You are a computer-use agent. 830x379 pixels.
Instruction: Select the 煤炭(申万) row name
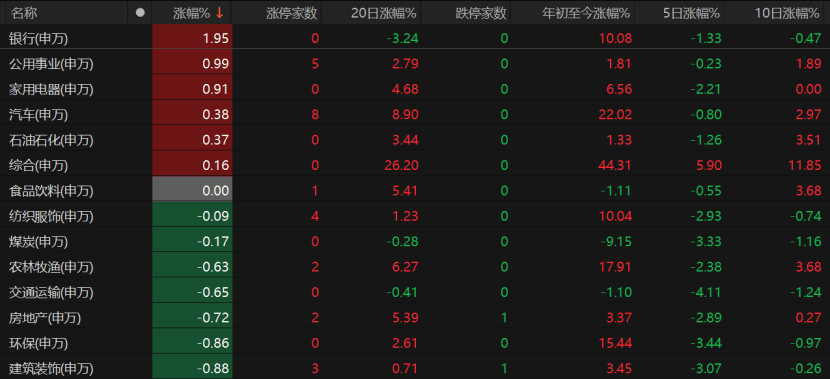tap(39, 242)
